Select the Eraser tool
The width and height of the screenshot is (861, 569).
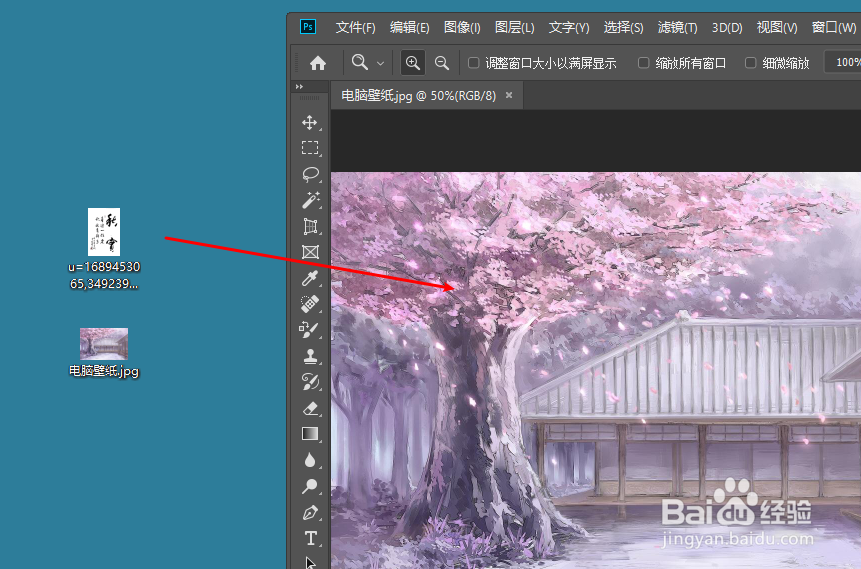[310, 408]
